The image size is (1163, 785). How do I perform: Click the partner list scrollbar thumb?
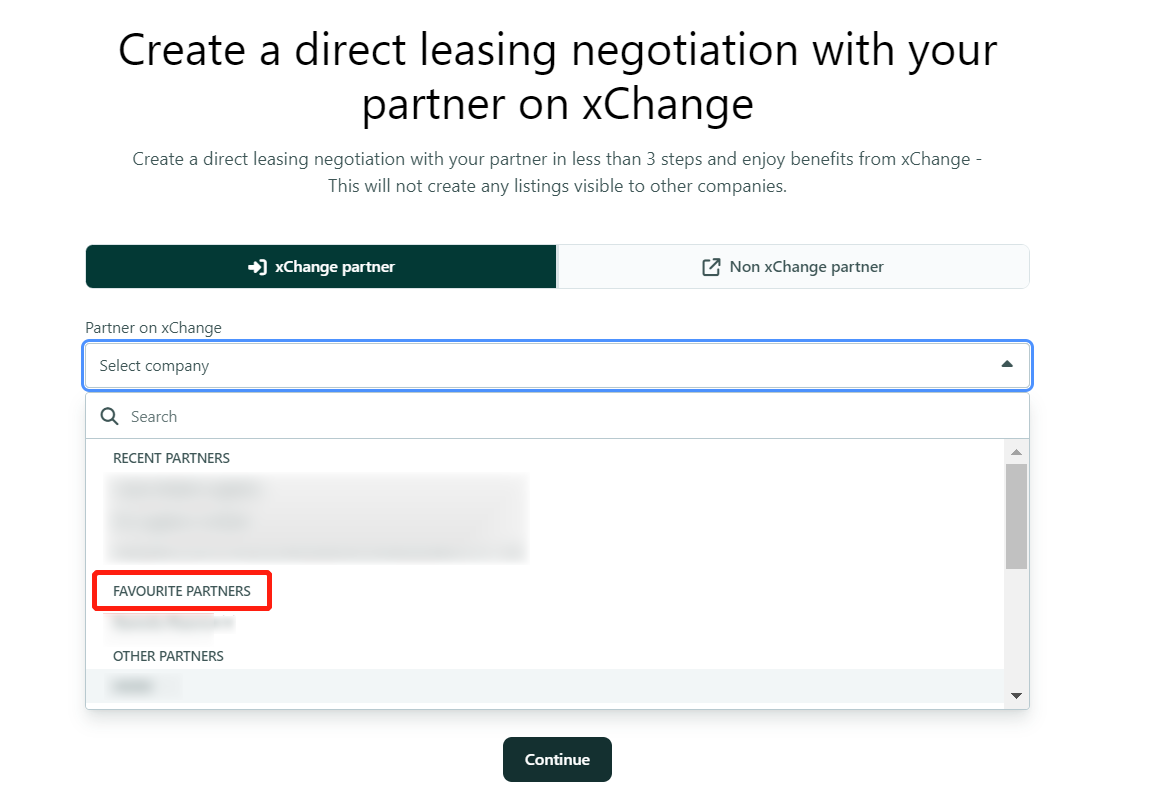tap(1016, 516)
